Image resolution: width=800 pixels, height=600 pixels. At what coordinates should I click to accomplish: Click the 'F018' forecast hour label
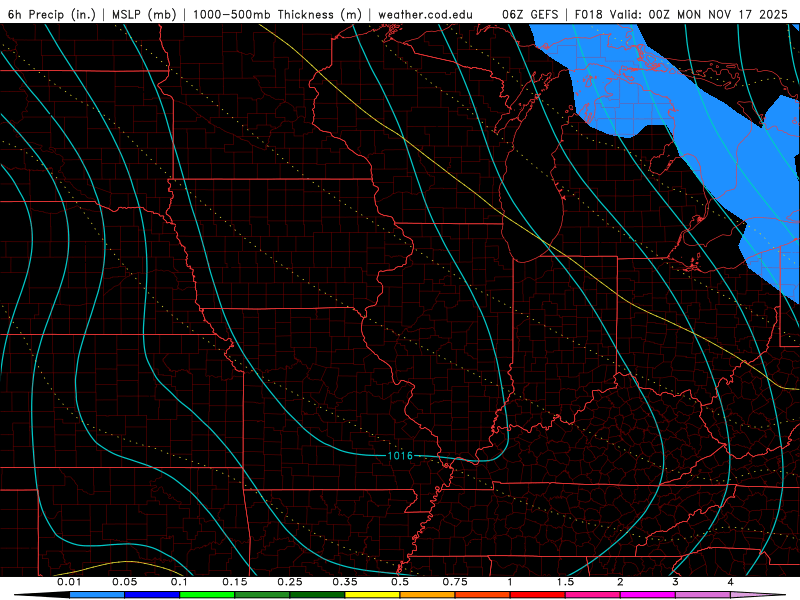click(x=589, y=14)
